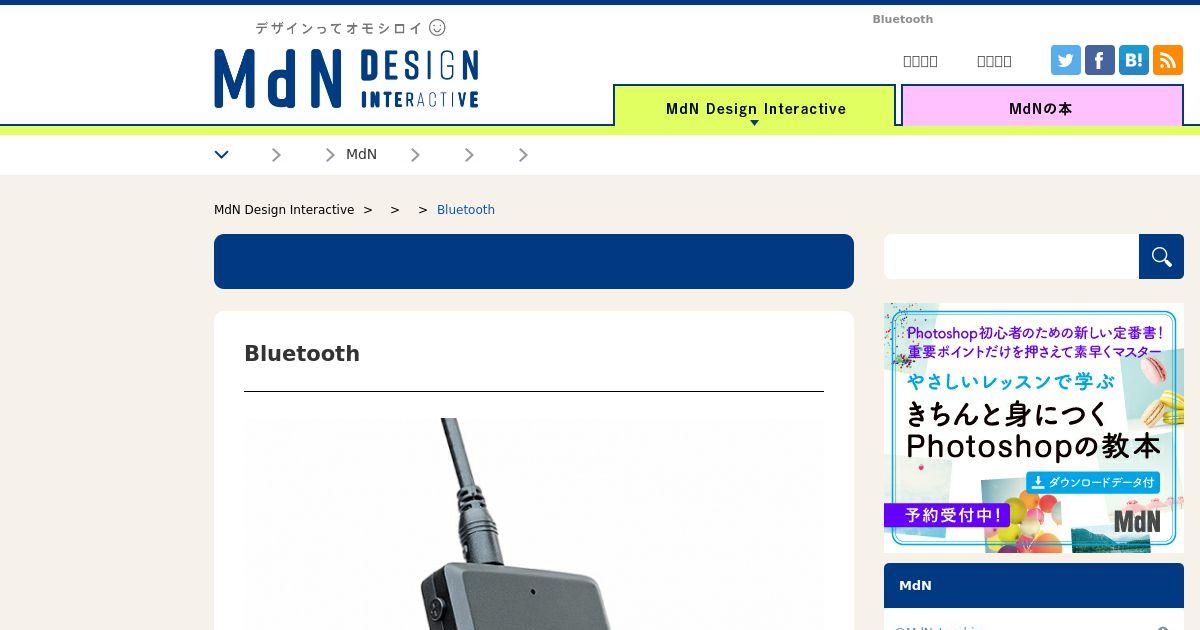Click the Bluetooth breadcrumb link
1200x630 pixels.
click(x=466, y=210)
